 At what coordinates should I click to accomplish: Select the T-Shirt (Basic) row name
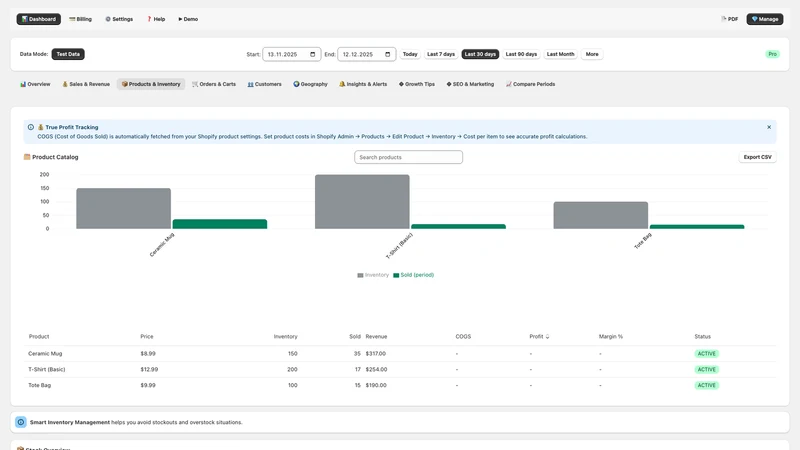(46, 369)
